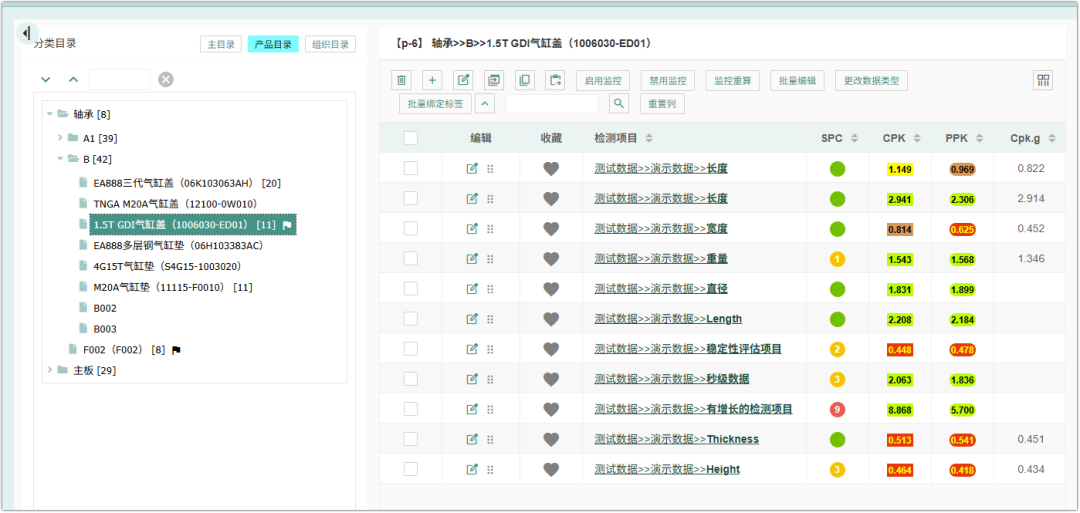
Task: Sort by CPK column arrows
Action: (917, 138)
